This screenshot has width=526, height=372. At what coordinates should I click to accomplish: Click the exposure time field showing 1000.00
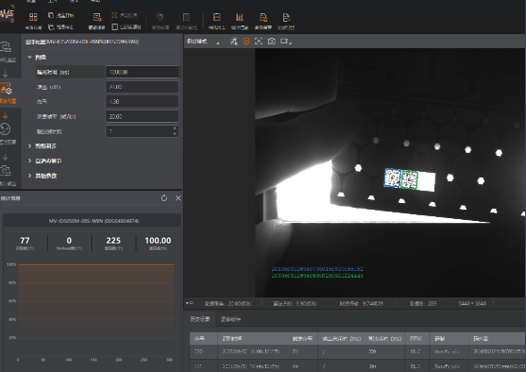tap(142, 72)
